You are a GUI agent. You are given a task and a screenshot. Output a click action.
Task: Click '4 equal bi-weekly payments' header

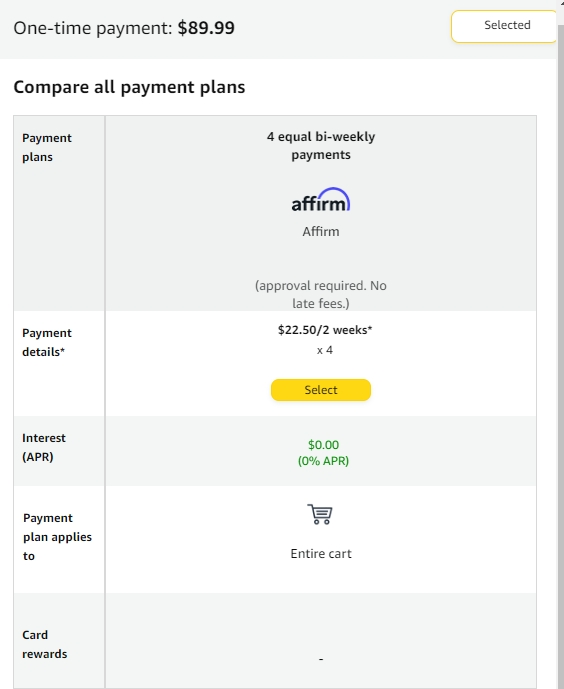[321, 145]
